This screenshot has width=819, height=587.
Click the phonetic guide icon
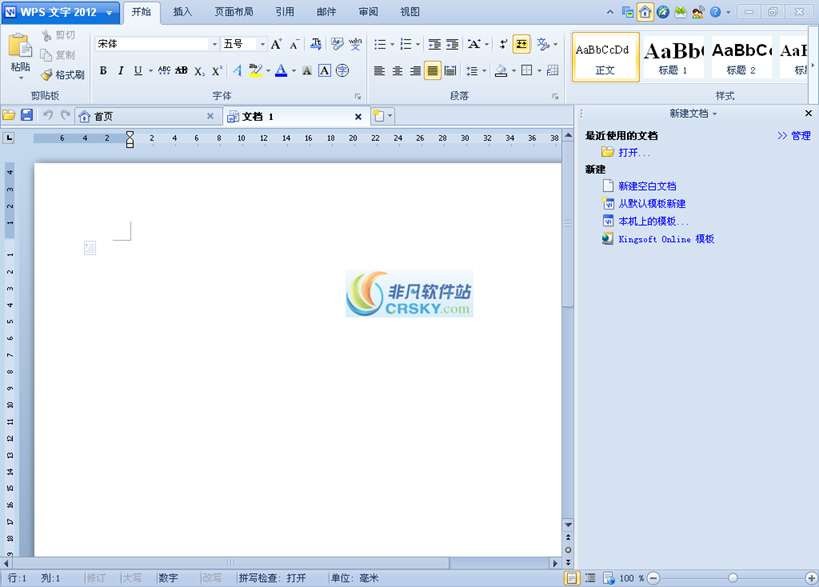(355, 44)
